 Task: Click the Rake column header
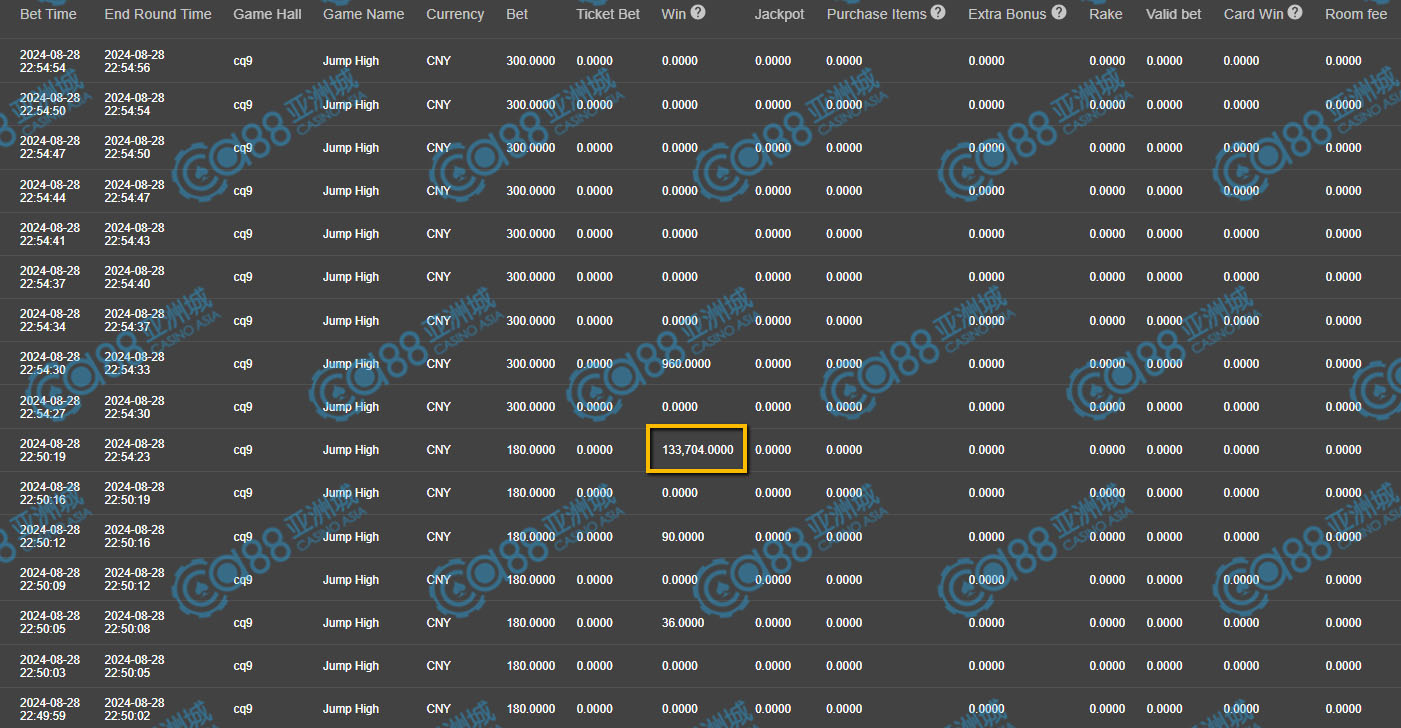tap(1106, 14)
